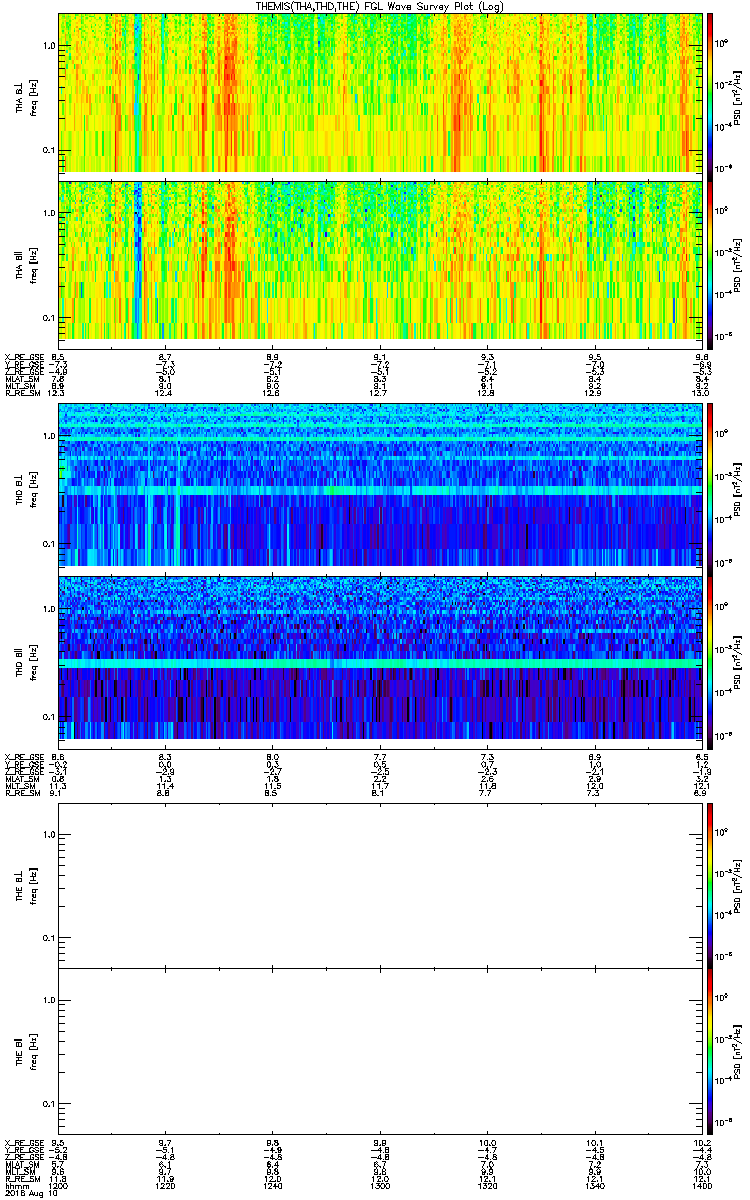Click the 1200 time tick label

tap(59, 1186)
